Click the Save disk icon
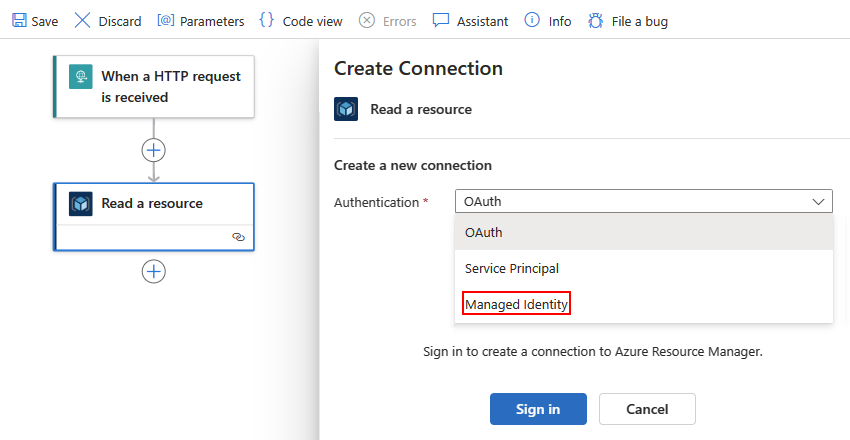The width and height of the screenshot is (850, 440). (19, 21)
